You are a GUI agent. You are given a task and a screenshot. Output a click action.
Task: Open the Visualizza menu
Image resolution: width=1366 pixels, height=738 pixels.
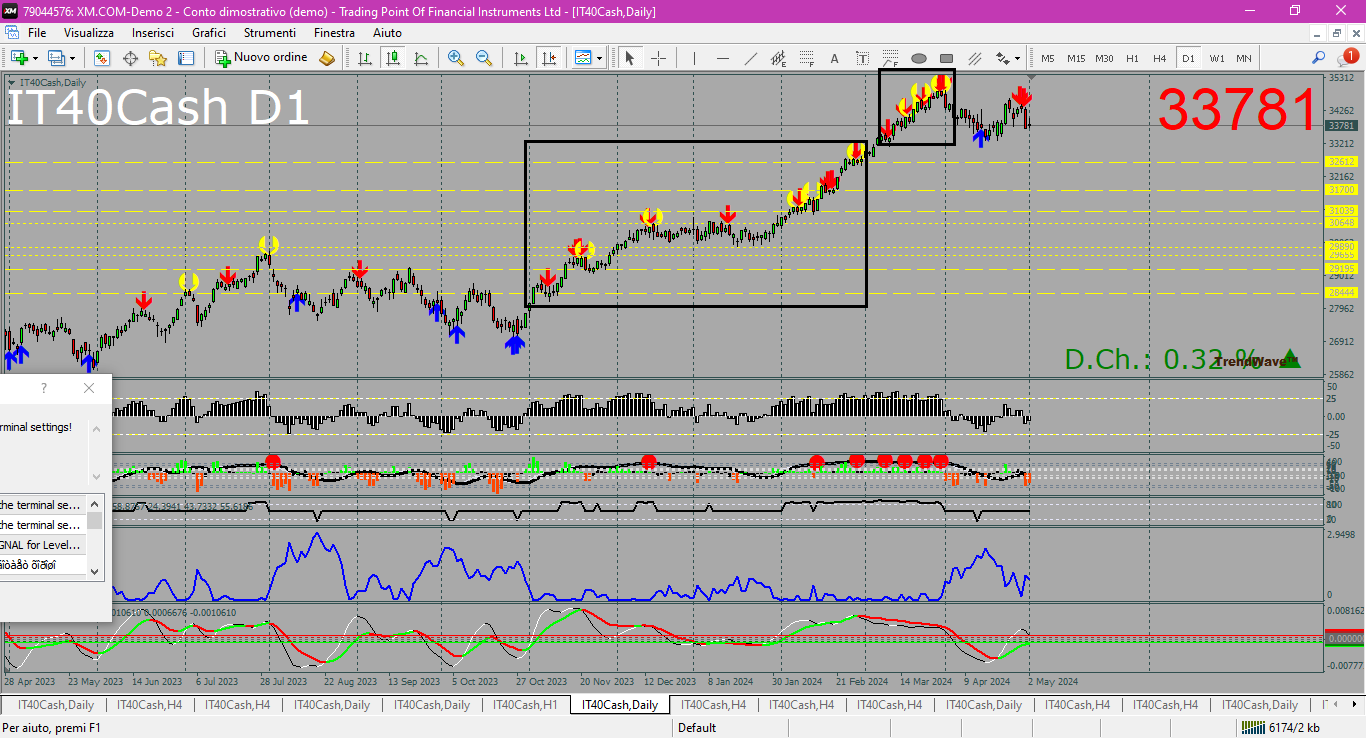(89, 33)
